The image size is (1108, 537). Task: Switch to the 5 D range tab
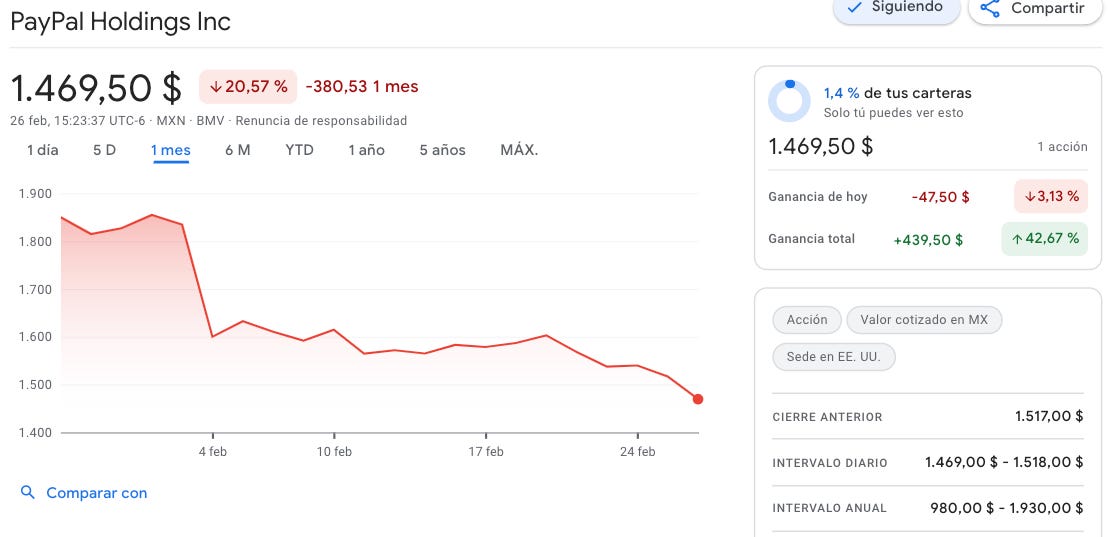click(104, 151)
